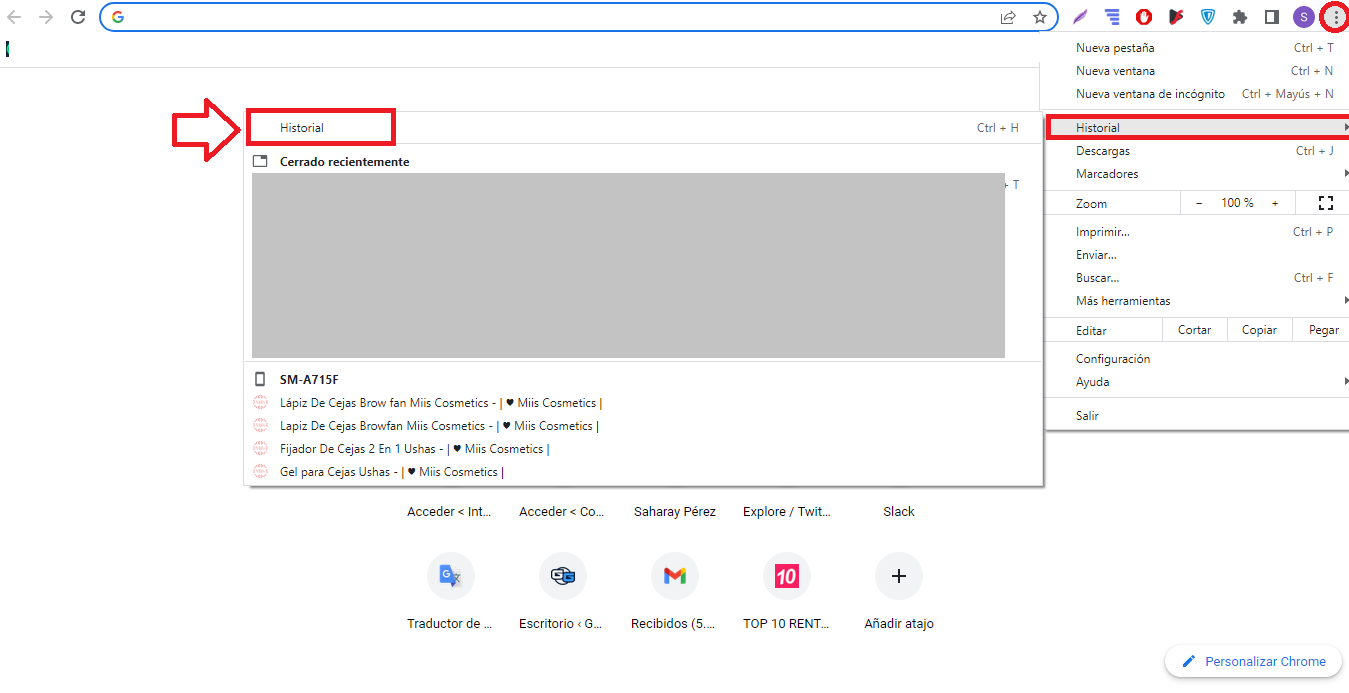Click the Personalizar Chrome button
The width and height of the screenshot is (1349, 693).
click(1254, 661)
